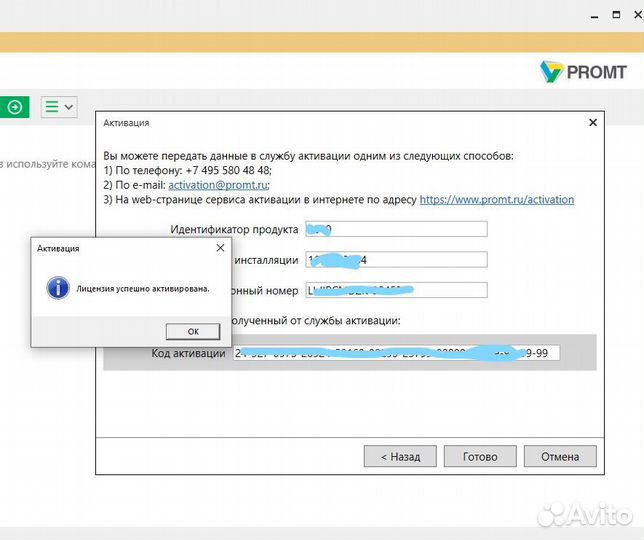Go back with the < Назад button

(400, 456)
